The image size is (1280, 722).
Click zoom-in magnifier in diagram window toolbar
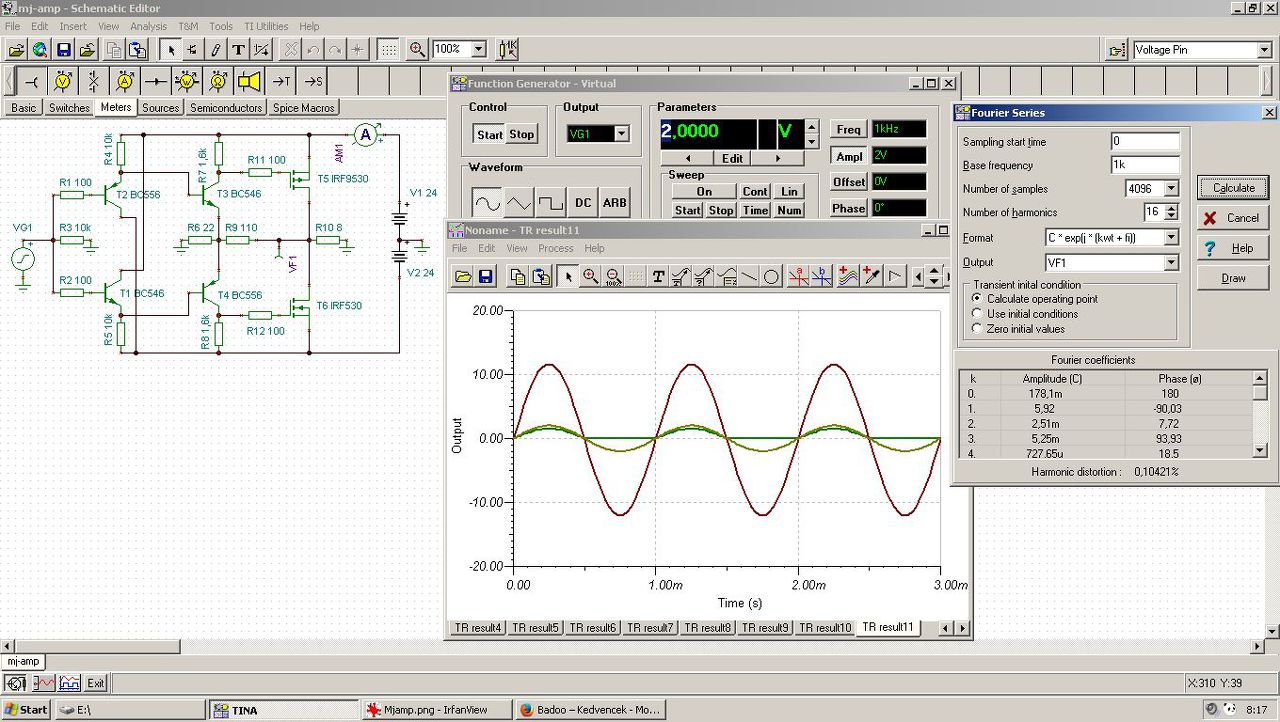pyautogui.click(x=591, y=277)
